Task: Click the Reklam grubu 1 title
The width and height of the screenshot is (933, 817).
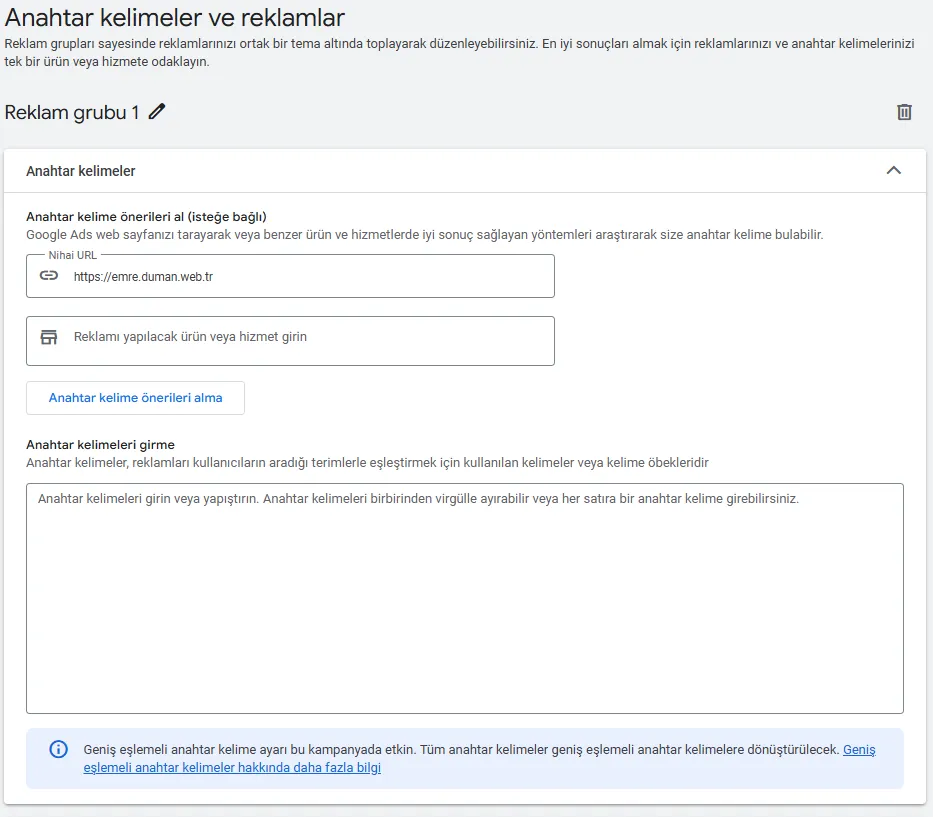Action: 71,112
